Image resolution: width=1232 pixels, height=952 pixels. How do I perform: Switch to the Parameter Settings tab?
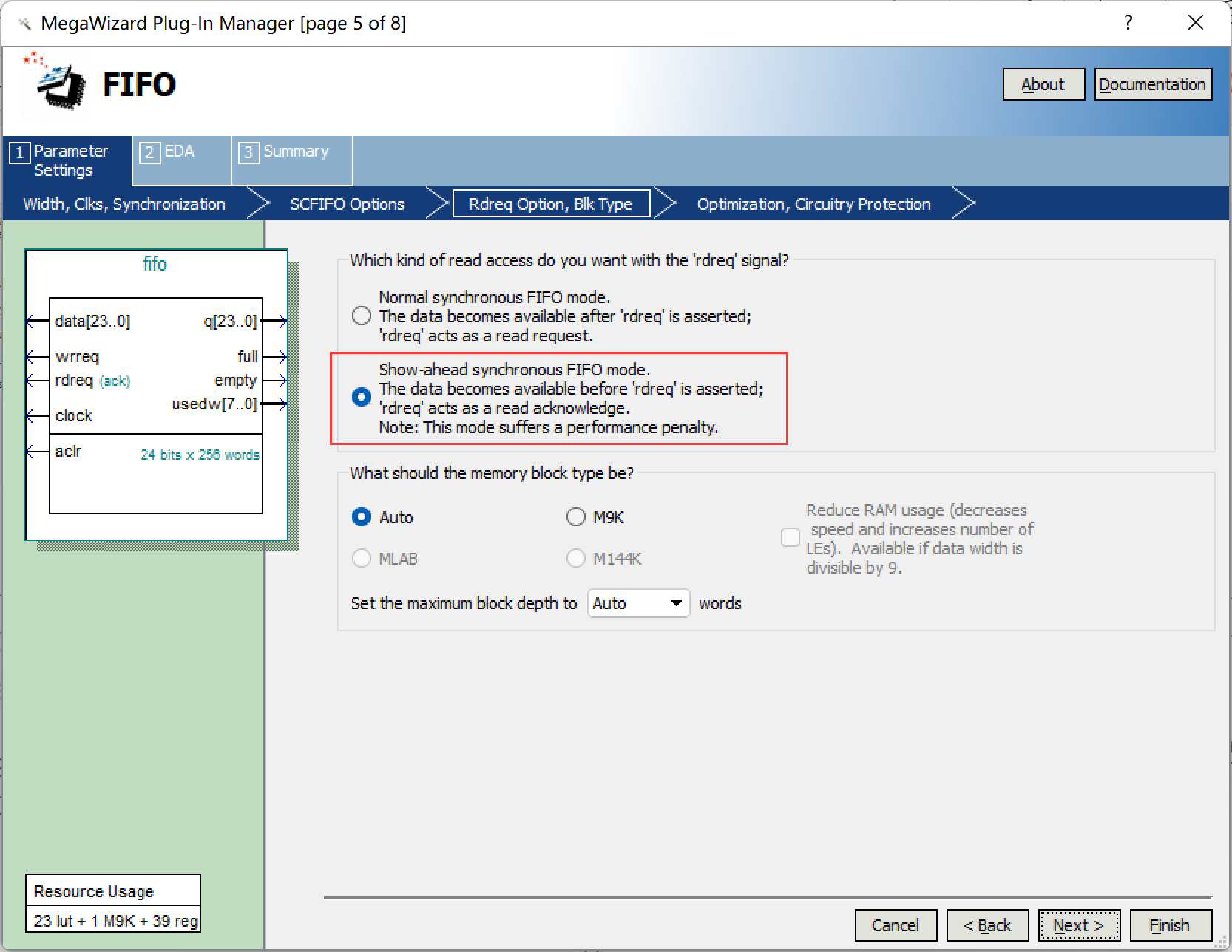click(67, 160)
